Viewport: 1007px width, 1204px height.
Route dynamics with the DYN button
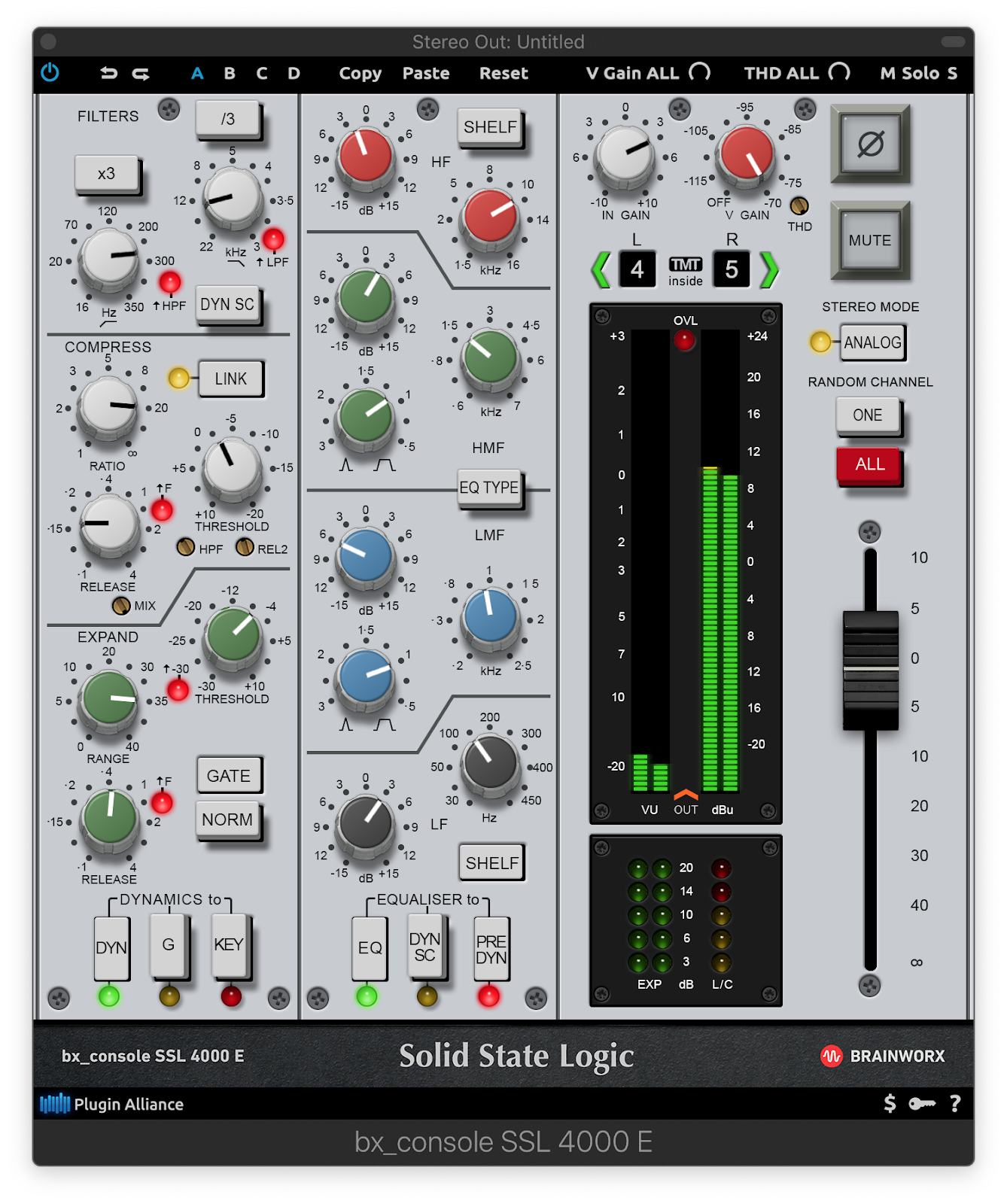click(111, 947)
